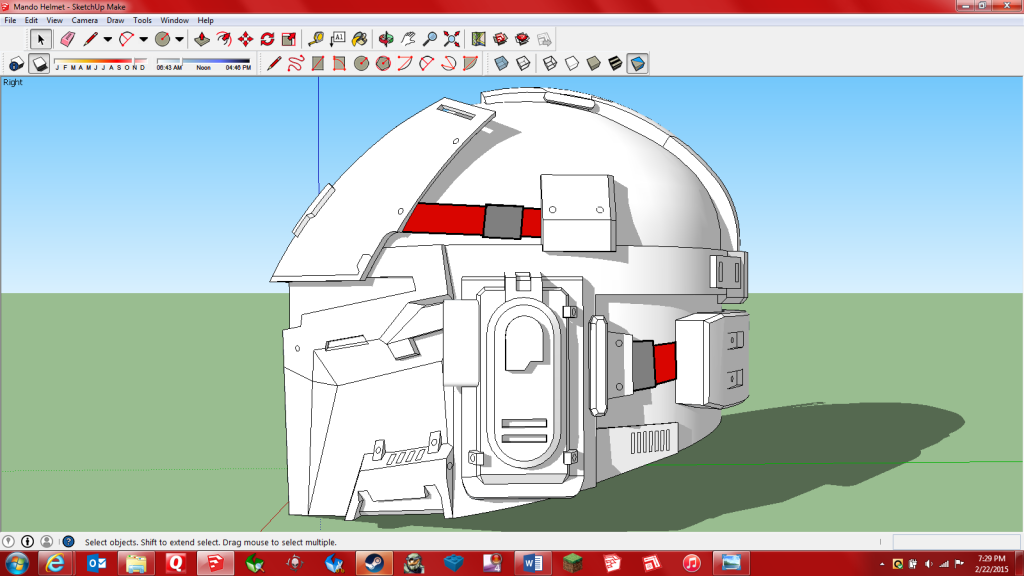Activate the Push/Pull tool
The image size is (1024, 576).
pyautogui.click(x=202, y=40)
